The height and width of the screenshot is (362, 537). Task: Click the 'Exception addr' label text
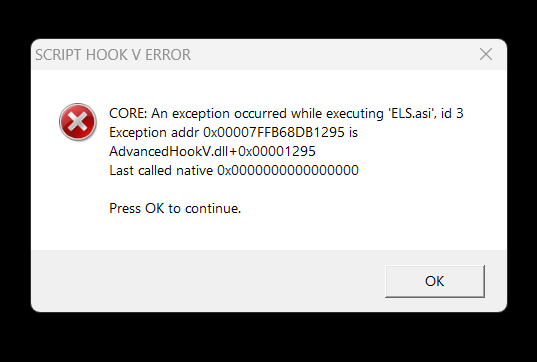(154, 133)
